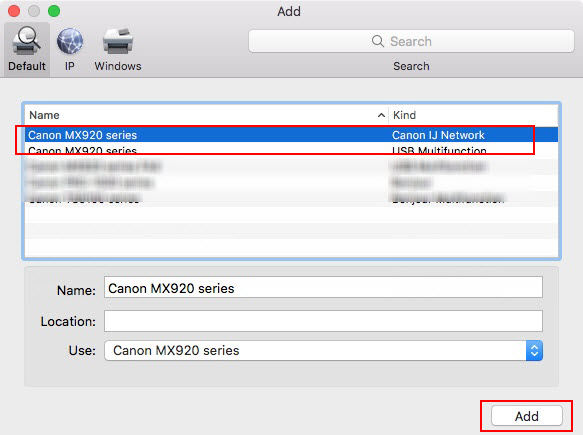The width and height of the screenshot is (583, 435).
Task: Click the printer Name text field
Action: click(x=323, y=287)
